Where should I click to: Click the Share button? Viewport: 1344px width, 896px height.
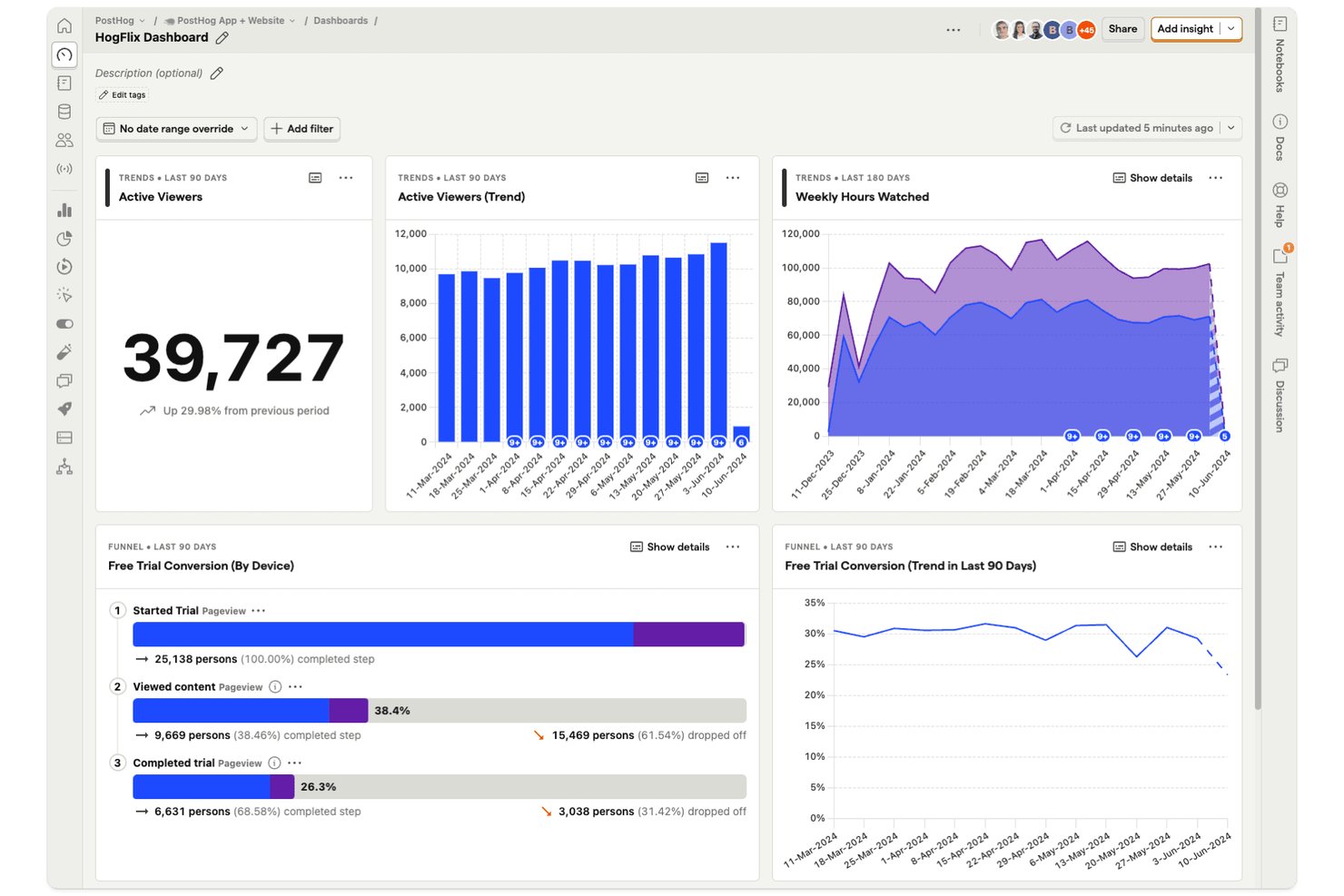(x=1122, y=29)
